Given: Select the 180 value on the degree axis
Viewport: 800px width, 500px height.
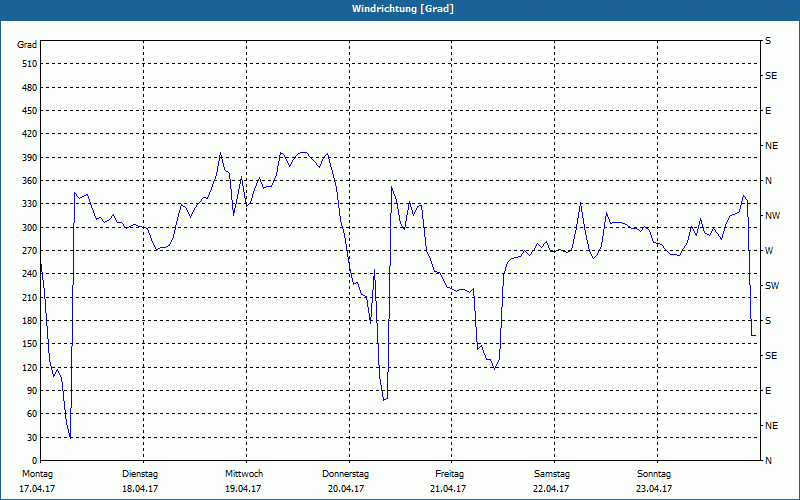Looking at the screenshot, I should pyautogui.click(x=30, y=320).
